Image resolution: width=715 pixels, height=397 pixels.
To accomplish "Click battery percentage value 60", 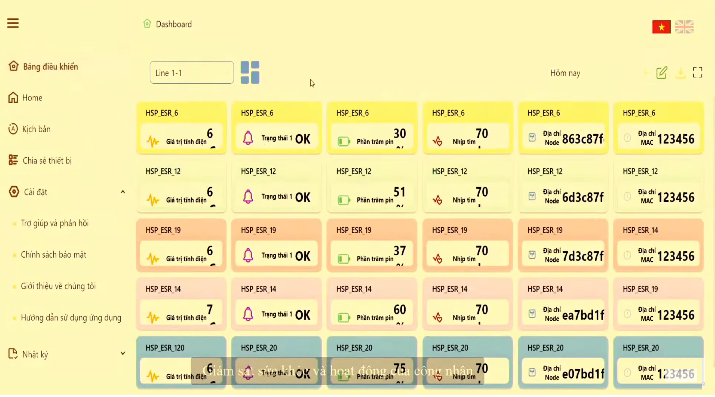I will [399, 309].
